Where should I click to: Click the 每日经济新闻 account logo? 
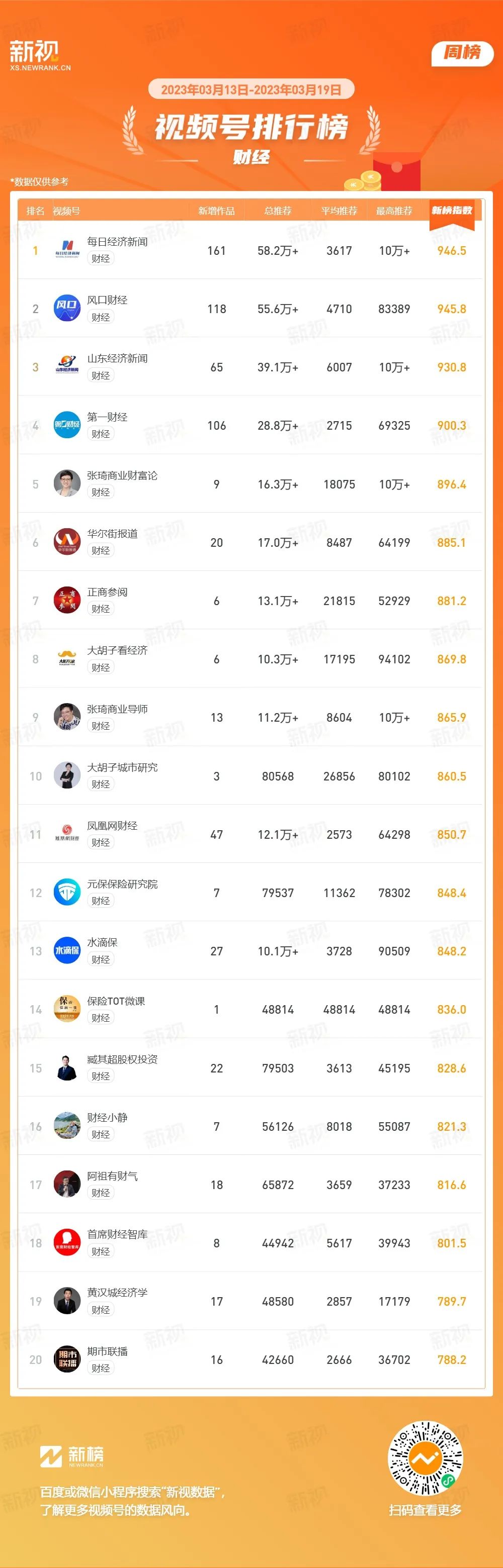67,250
